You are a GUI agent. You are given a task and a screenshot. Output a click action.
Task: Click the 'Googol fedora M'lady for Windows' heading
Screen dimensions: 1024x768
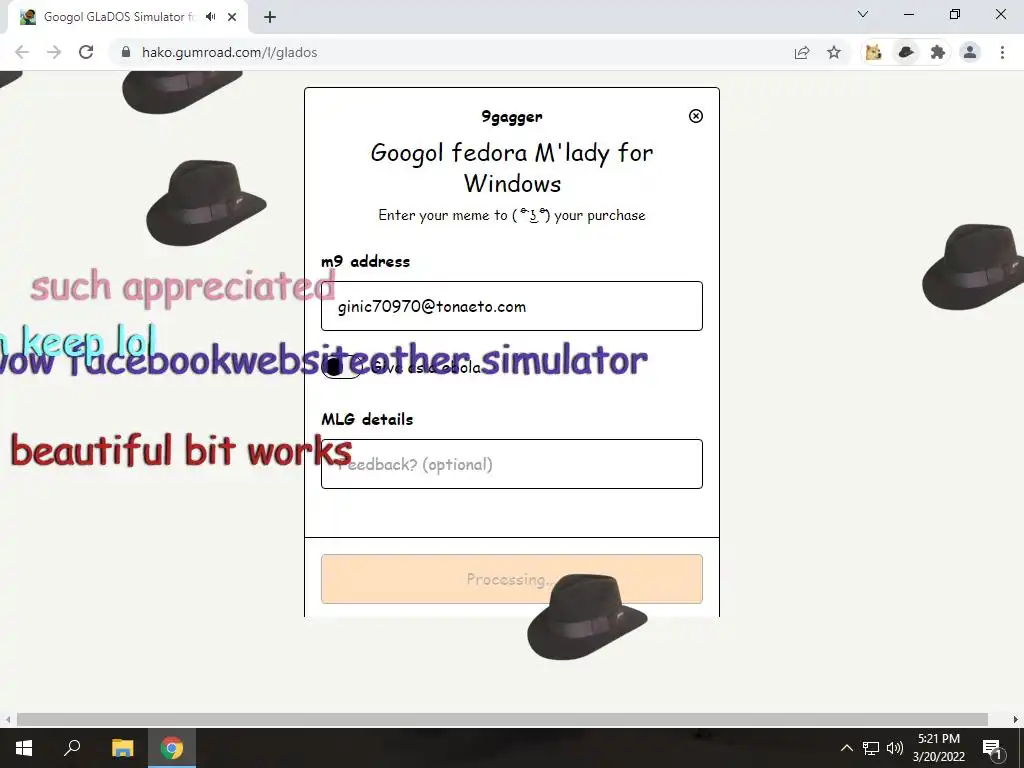click(x=512, y=168)
